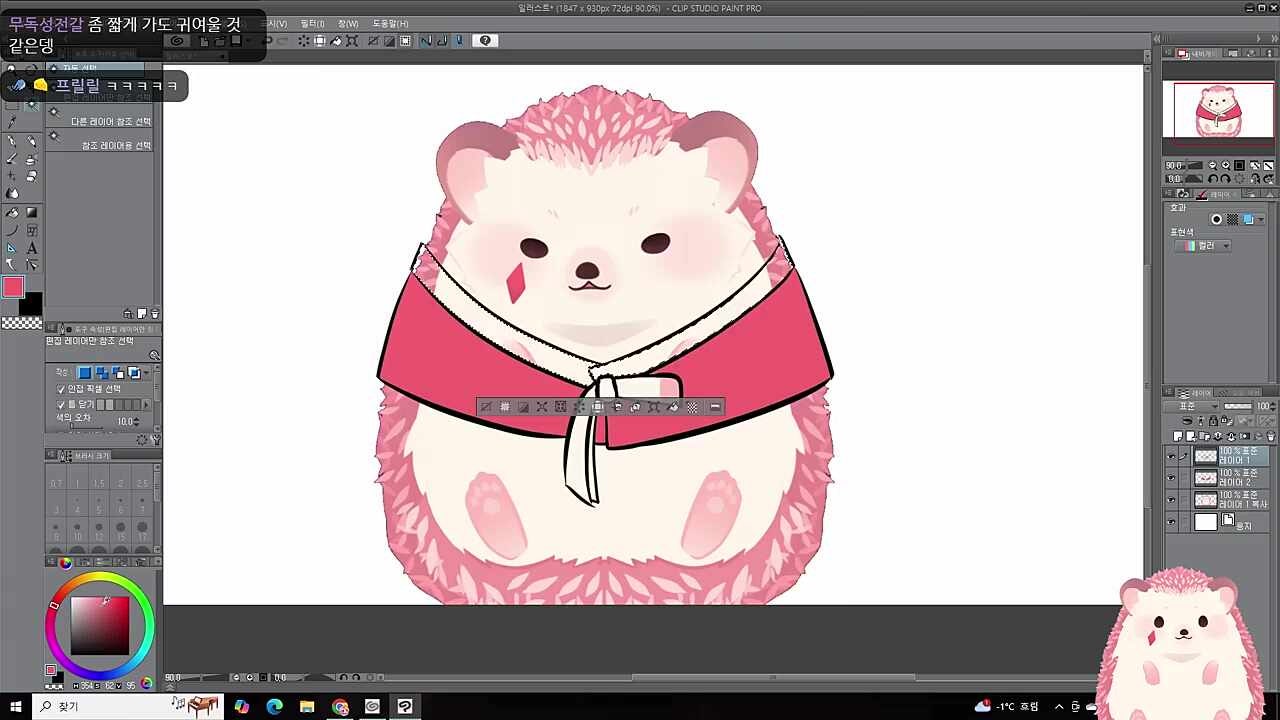Hide layer '레이어 2' with eye icon
Screen dimensions: 1280x720
[x=1171, y=478]
